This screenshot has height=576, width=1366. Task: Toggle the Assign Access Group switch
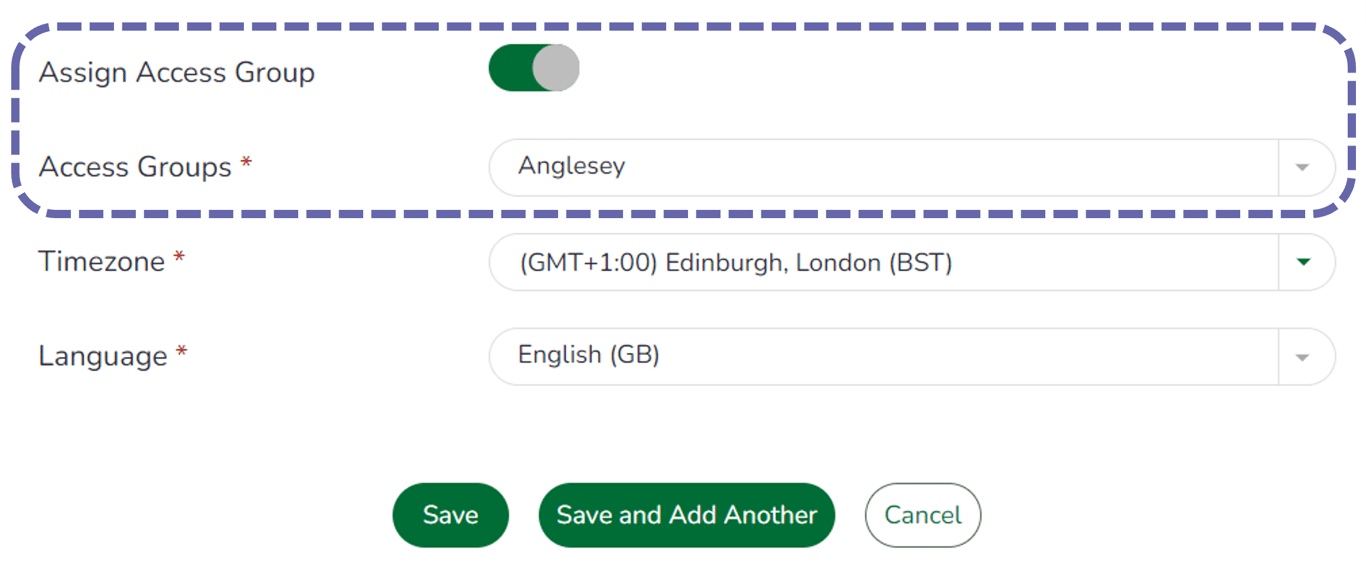pos(533,69)
